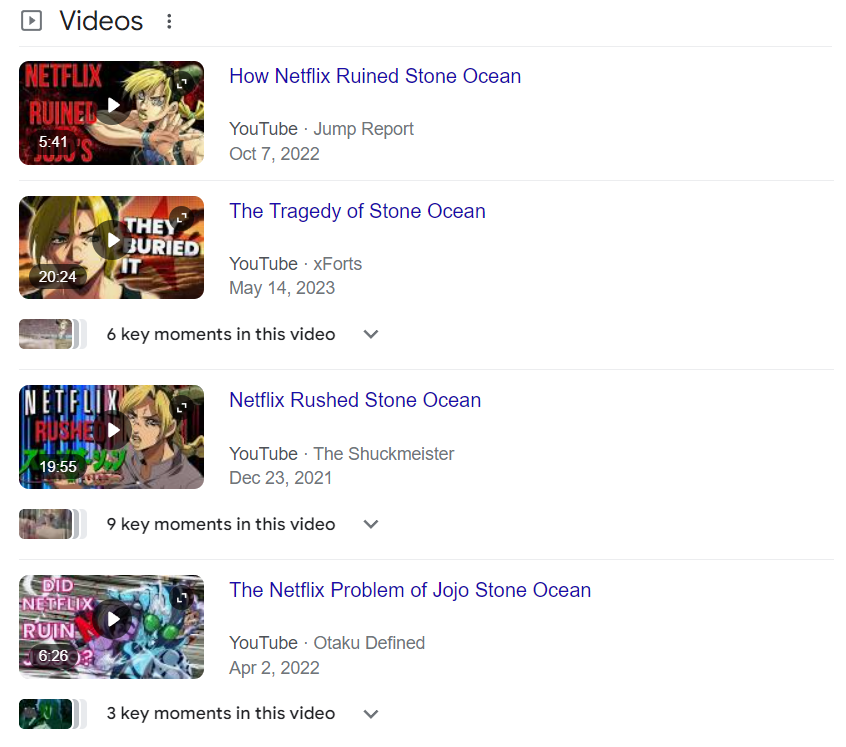846x747 pixels.
Task: Click the 3 key moments preview thumbnail
Action: pos(46,714)
